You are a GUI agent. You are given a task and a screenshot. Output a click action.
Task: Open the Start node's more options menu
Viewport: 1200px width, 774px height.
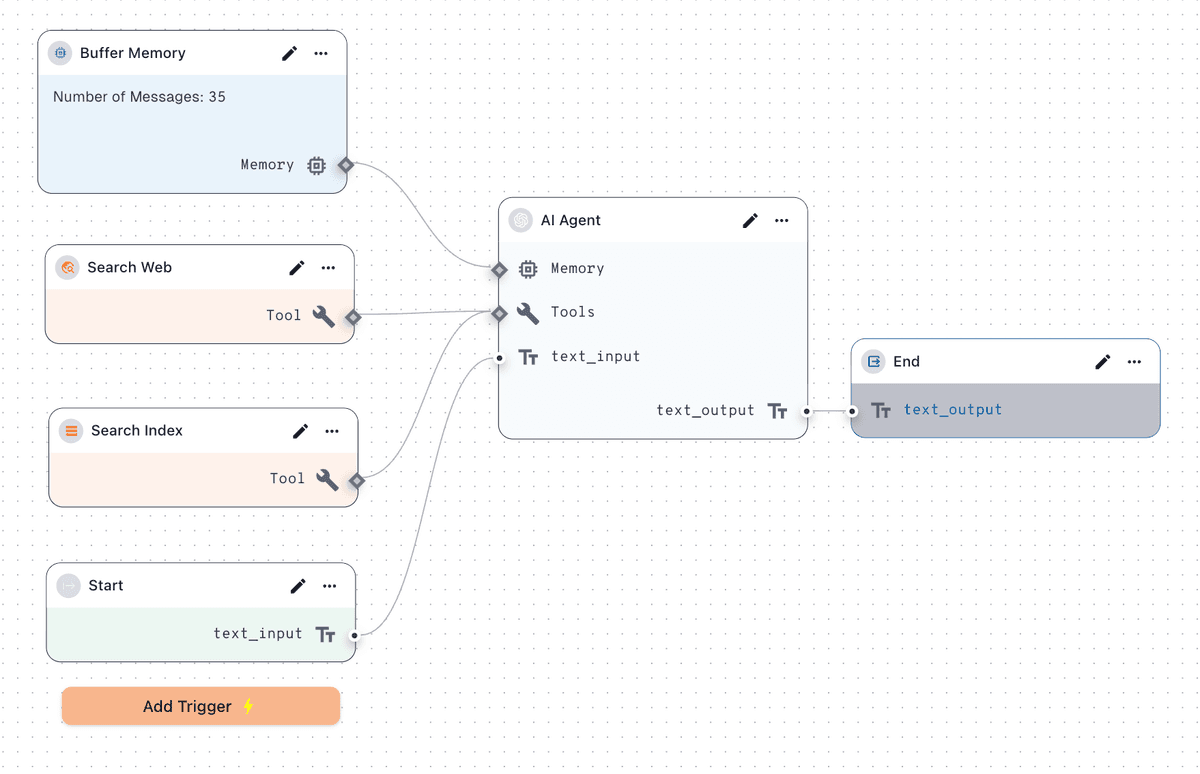[330, 586]
